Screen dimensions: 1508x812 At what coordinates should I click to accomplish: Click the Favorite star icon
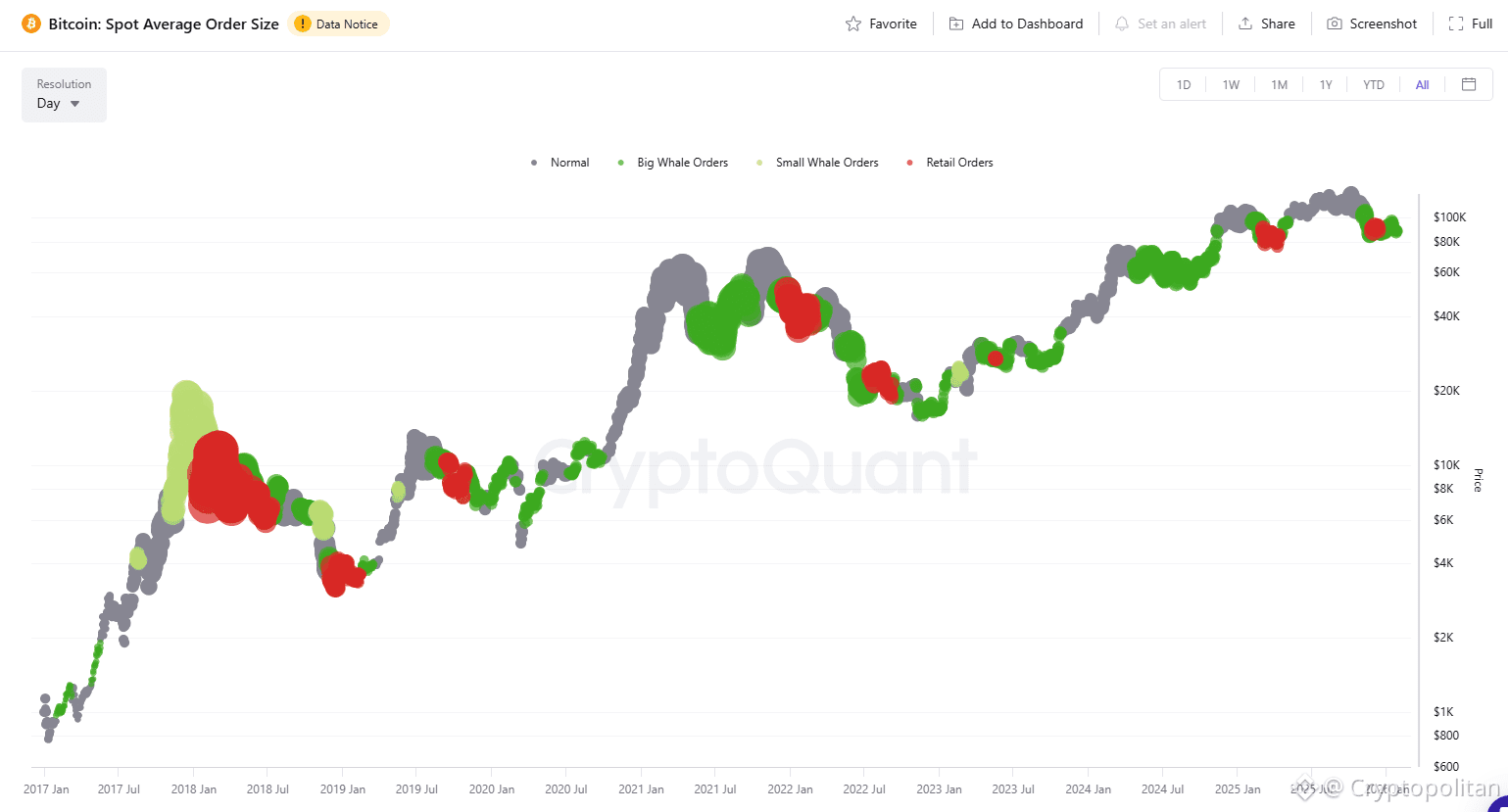851,24
